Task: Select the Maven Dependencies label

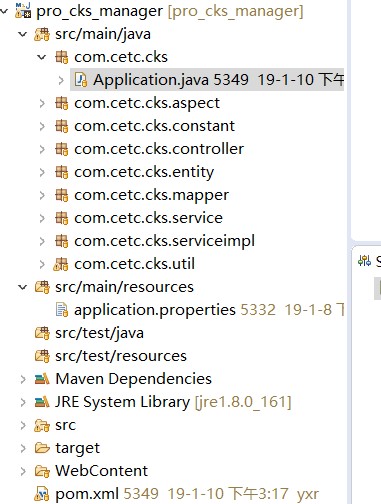Action: [x=133, y=379]
